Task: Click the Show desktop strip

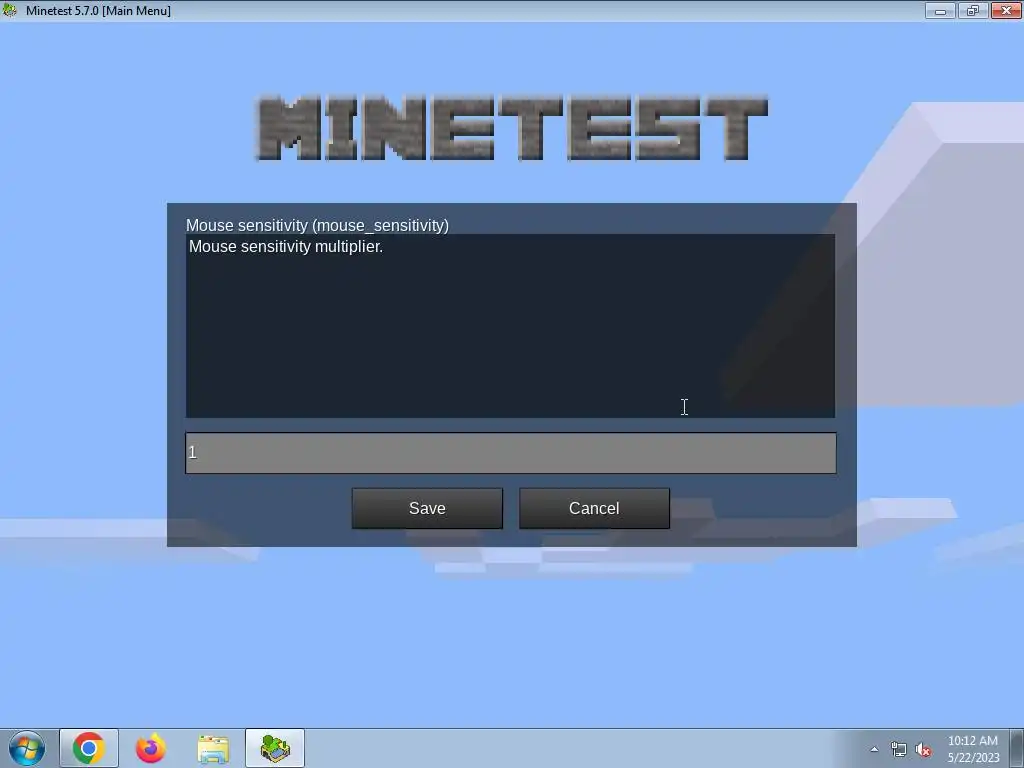Action: click(1017, 748)
